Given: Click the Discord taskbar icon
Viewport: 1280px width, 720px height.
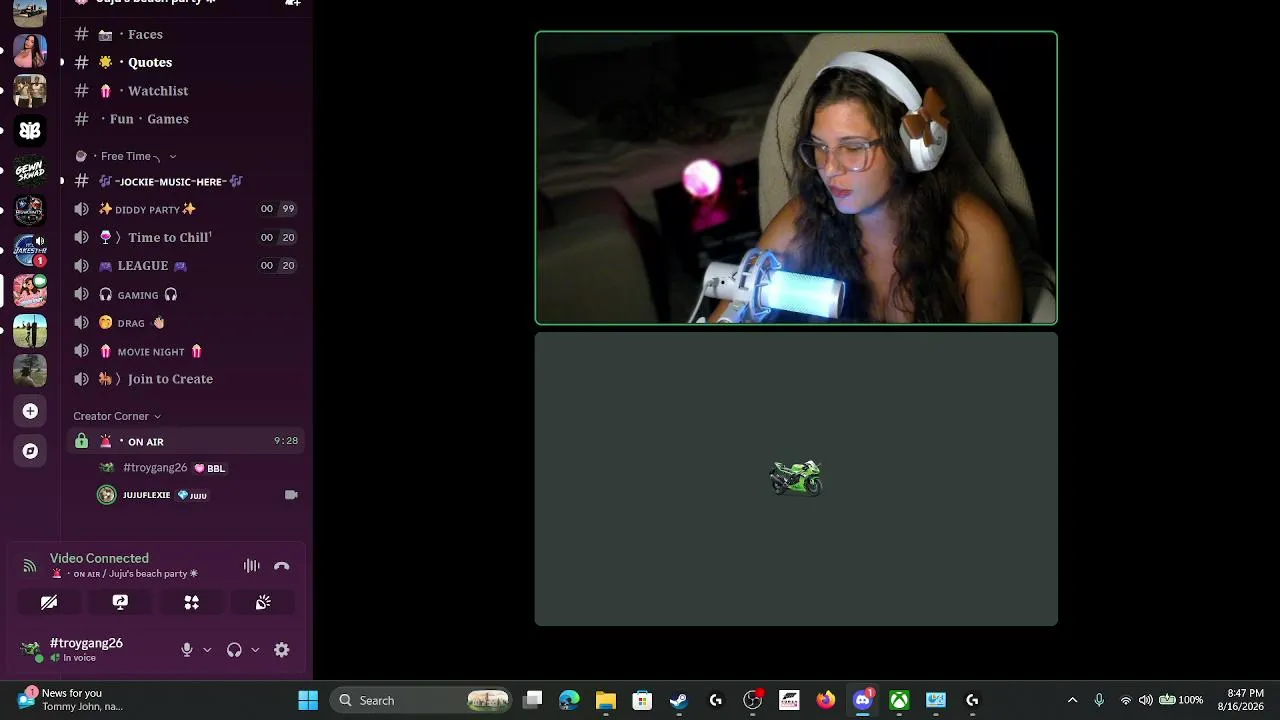Looking at the screenshot, I should [862, 700].
